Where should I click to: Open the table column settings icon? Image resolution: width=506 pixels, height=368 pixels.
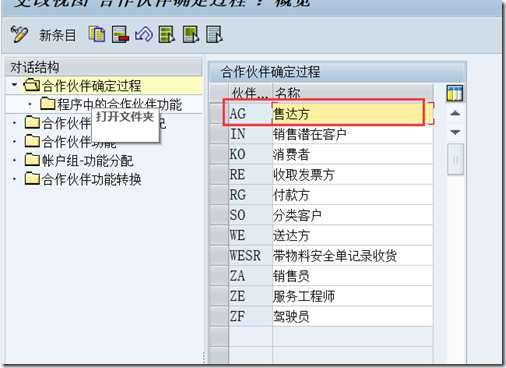coord(455,93)
